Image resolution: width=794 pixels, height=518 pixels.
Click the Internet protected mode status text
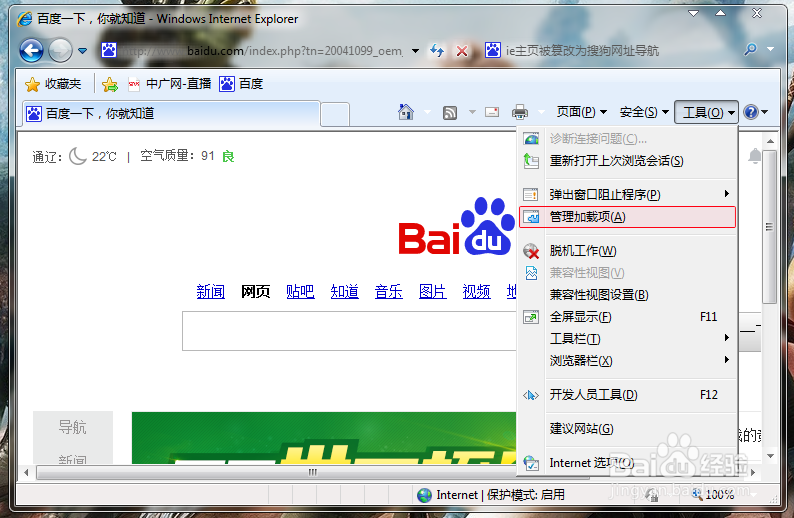(x=500, y=495)
